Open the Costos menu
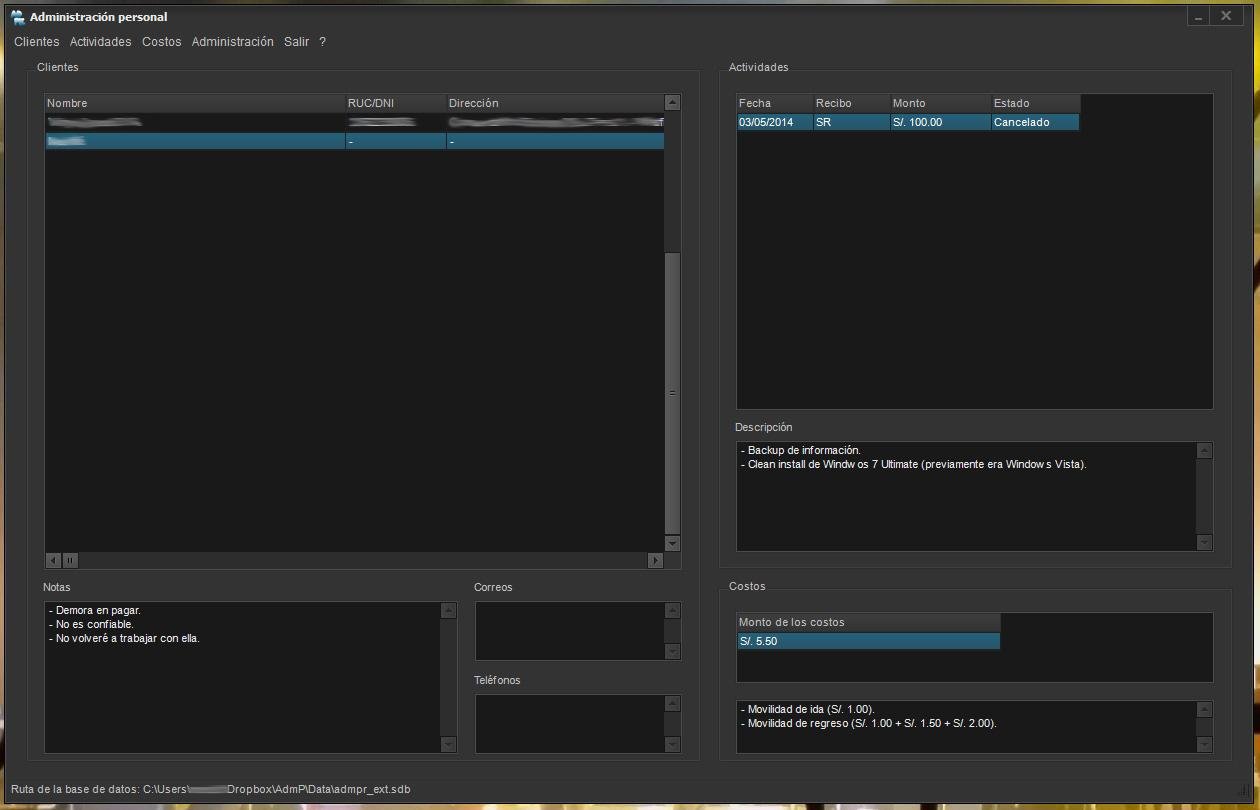This screenshot has height=810, width=1260. click(x=161, y=42)
